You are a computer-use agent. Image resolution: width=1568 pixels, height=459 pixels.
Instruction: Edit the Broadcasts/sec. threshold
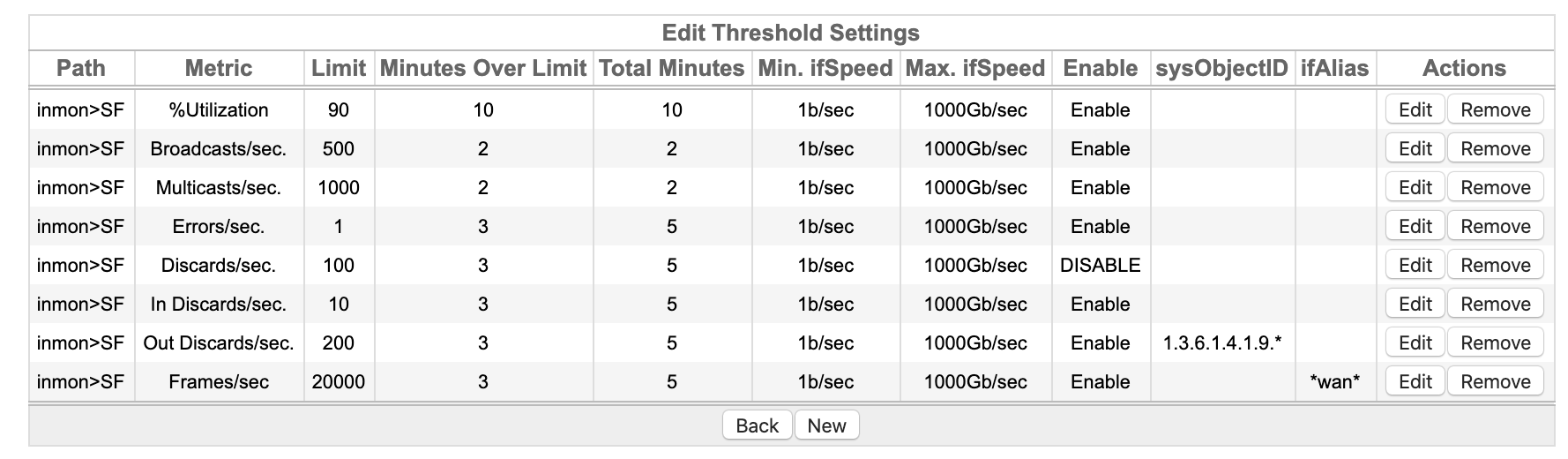pos(1415,148)
